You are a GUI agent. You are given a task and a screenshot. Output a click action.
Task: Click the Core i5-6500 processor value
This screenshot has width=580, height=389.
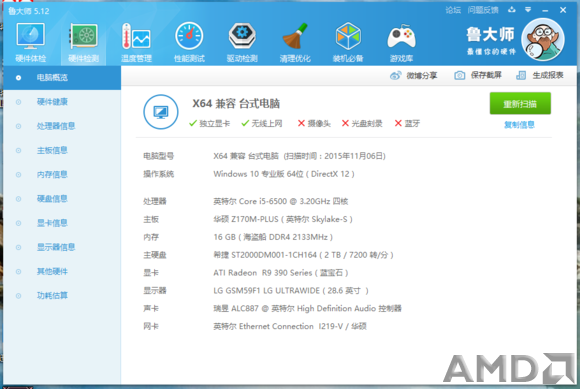point(281,201)
